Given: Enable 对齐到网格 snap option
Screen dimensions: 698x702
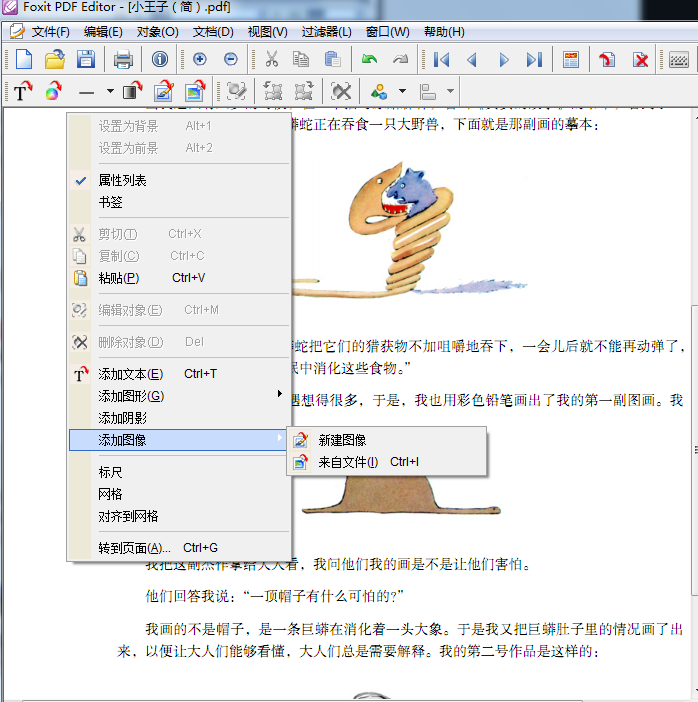Looking at the screenshot, I should pos(128,516).
